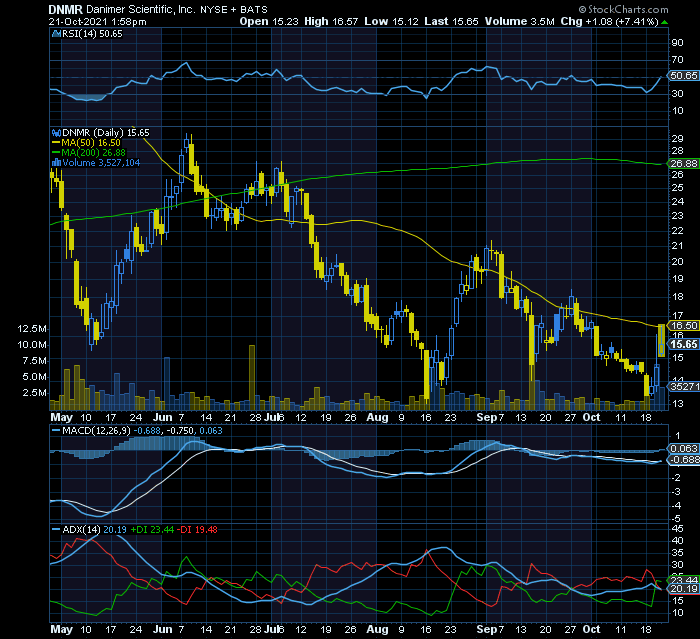This screenshot has width=700, height=639.
Task: Click the 7.5M volume scale label
Action: (x=34, y=361)
